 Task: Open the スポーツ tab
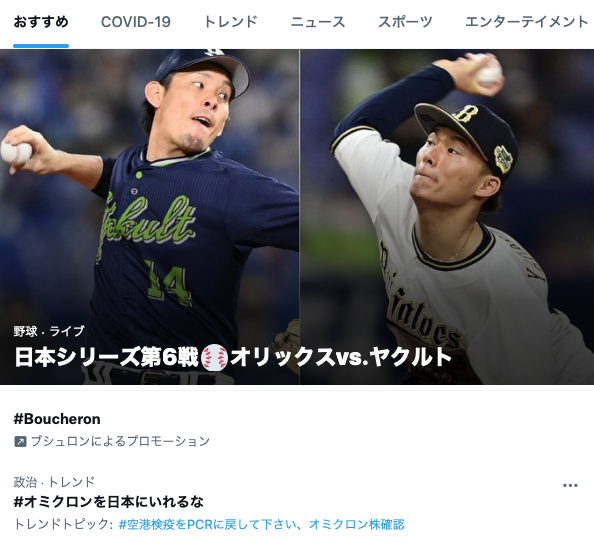tap(405, 22)
